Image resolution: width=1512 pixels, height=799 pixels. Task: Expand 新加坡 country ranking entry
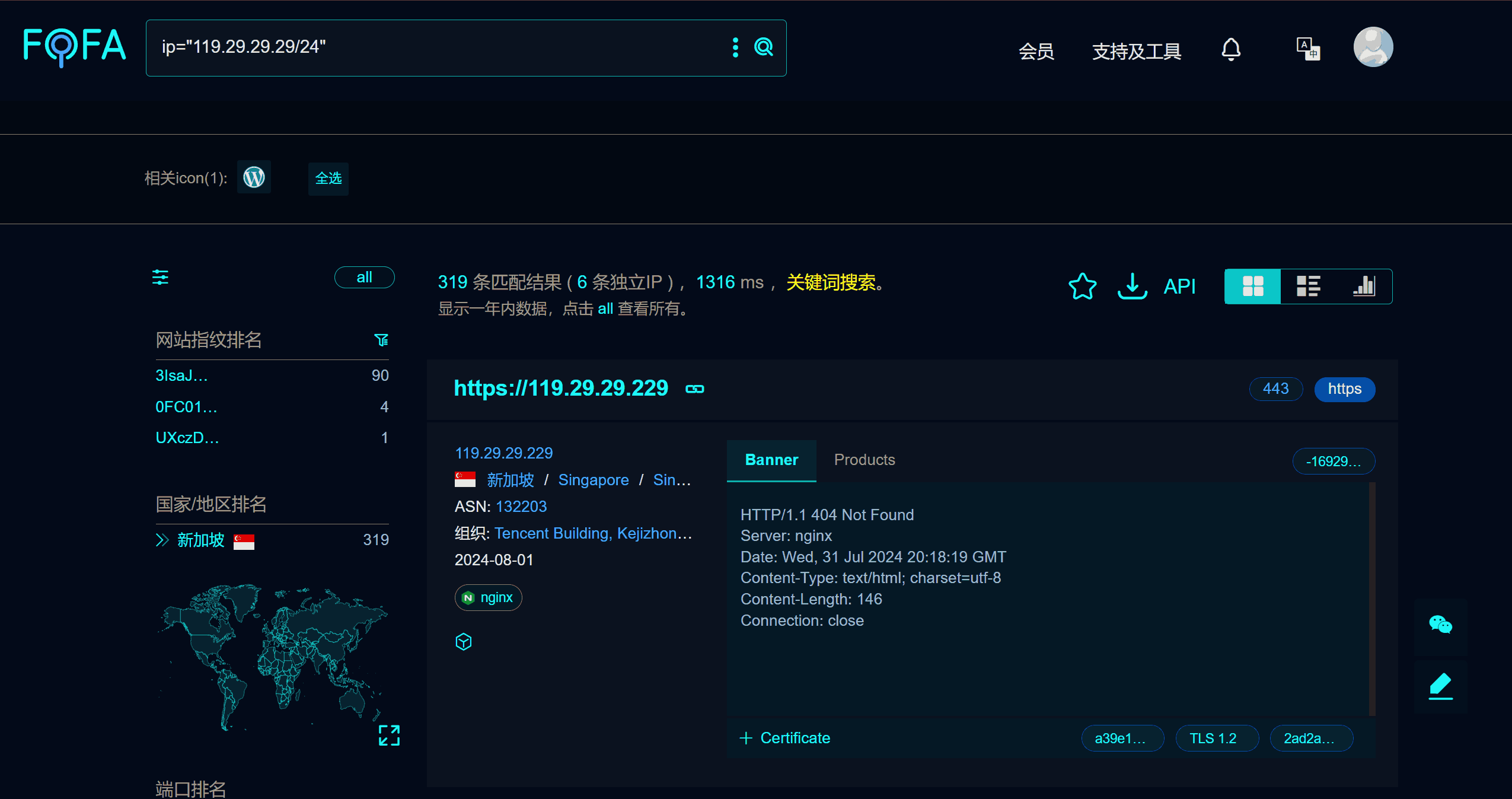(162, 540)
